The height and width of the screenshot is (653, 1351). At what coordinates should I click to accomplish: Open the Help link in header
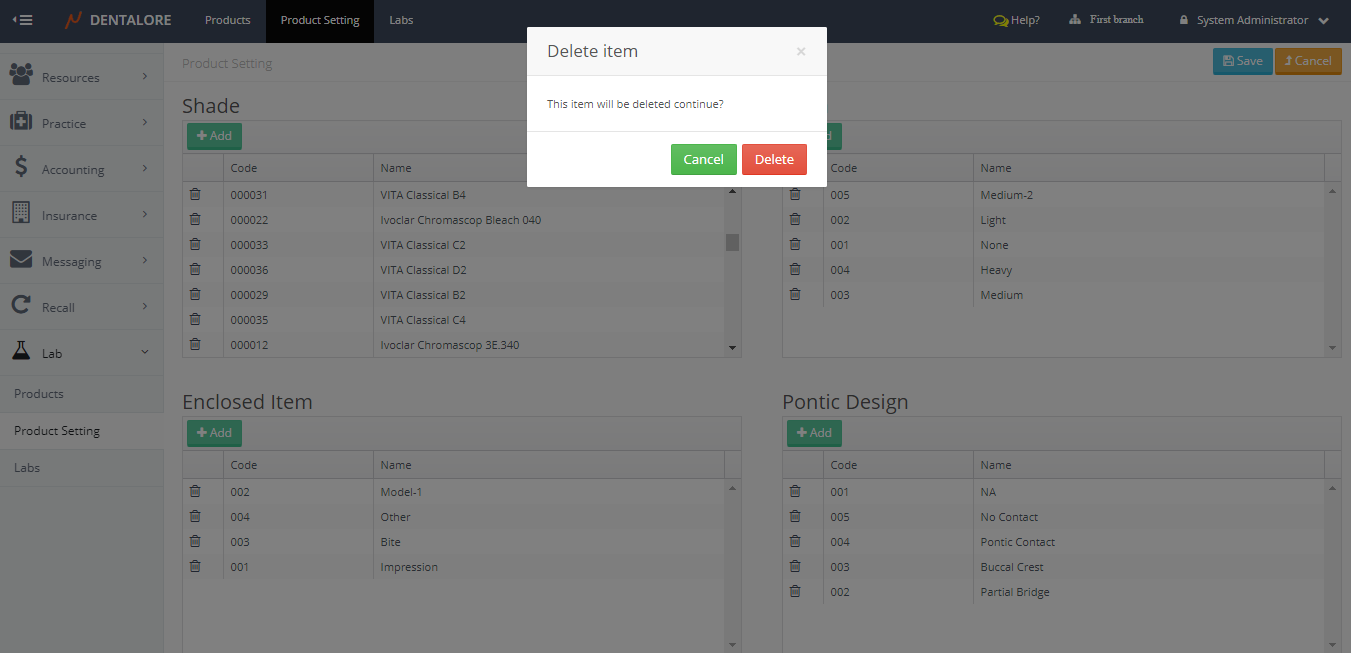pyautogui.click(x=1016, y=20)
